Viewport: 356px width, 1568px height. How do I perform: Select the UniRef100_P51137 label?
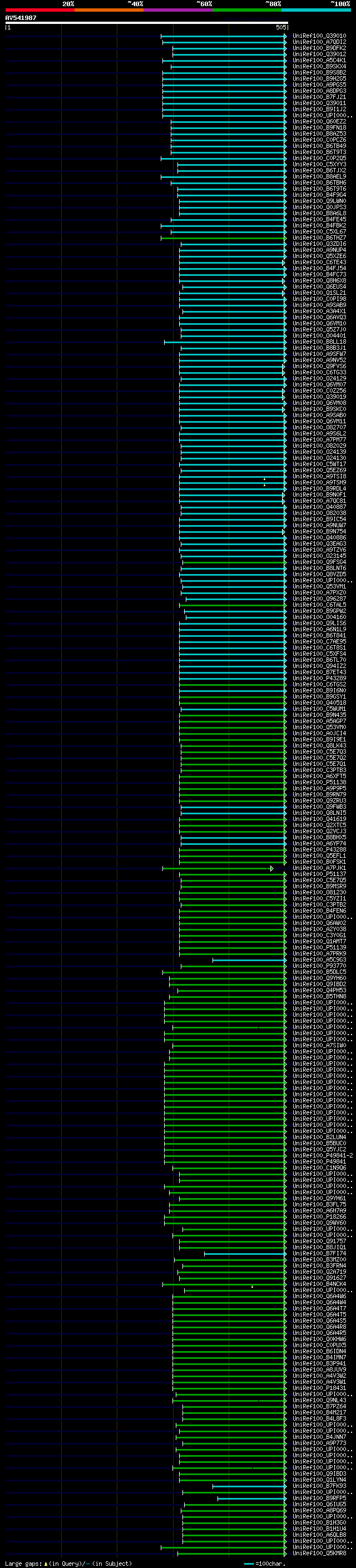click(x=319, y=874)
